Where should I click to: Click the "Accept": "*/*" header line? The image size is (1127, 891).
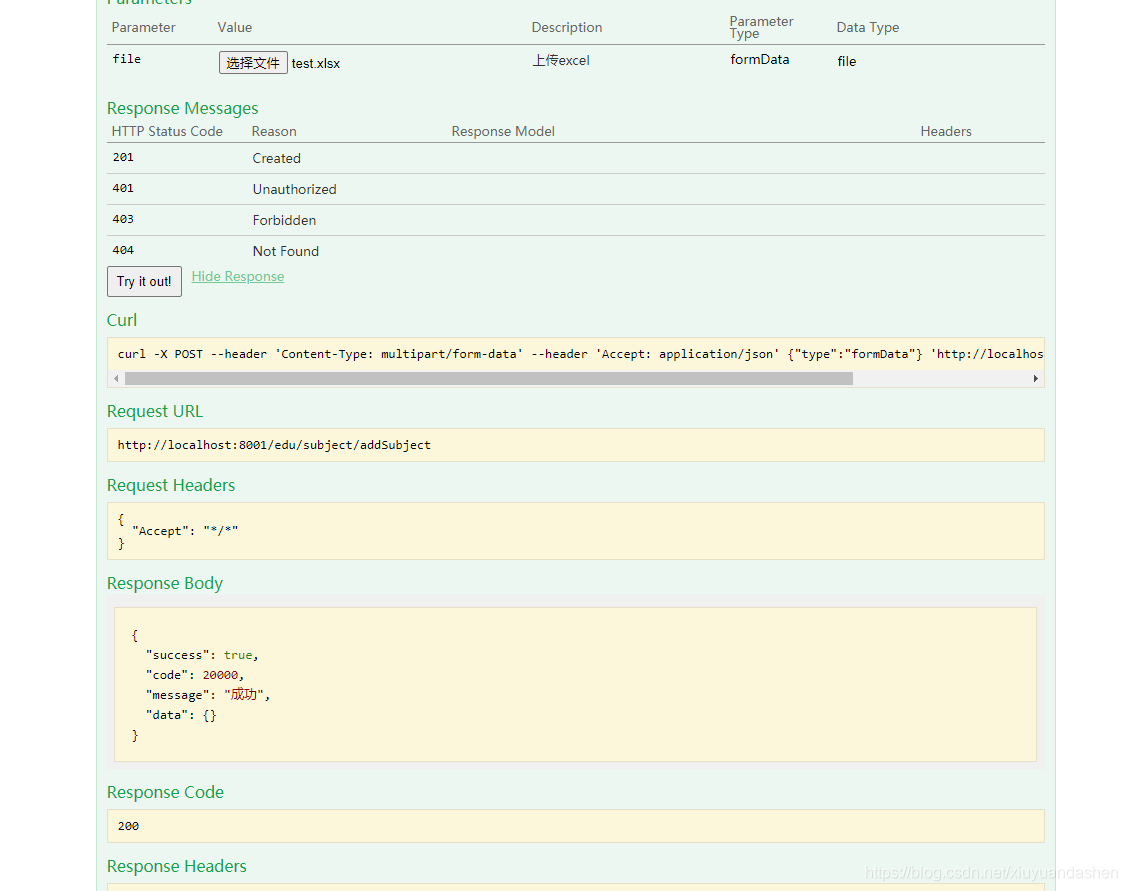click(185, 531)
